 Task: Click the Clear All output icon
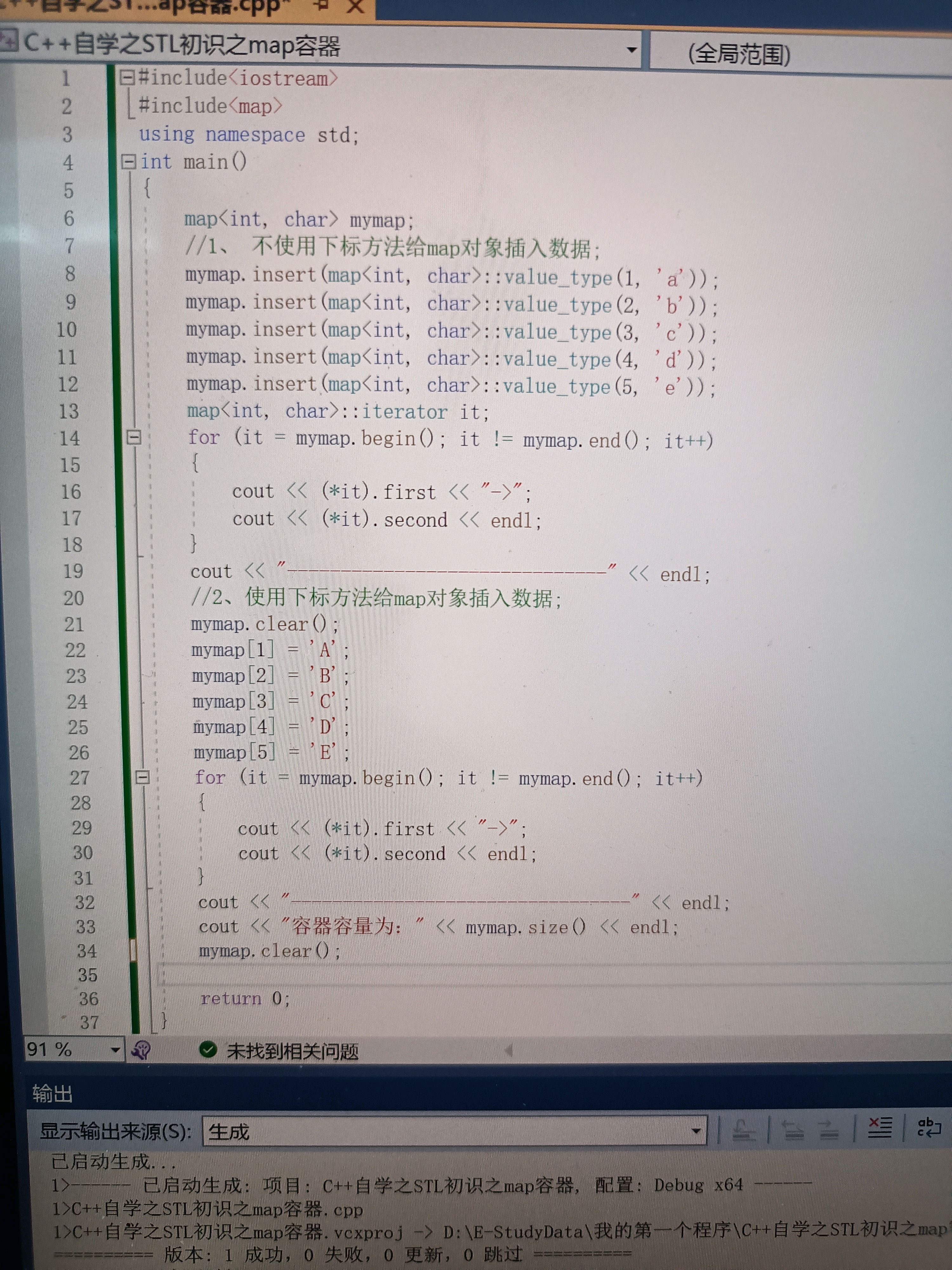tap(880, 1128)
